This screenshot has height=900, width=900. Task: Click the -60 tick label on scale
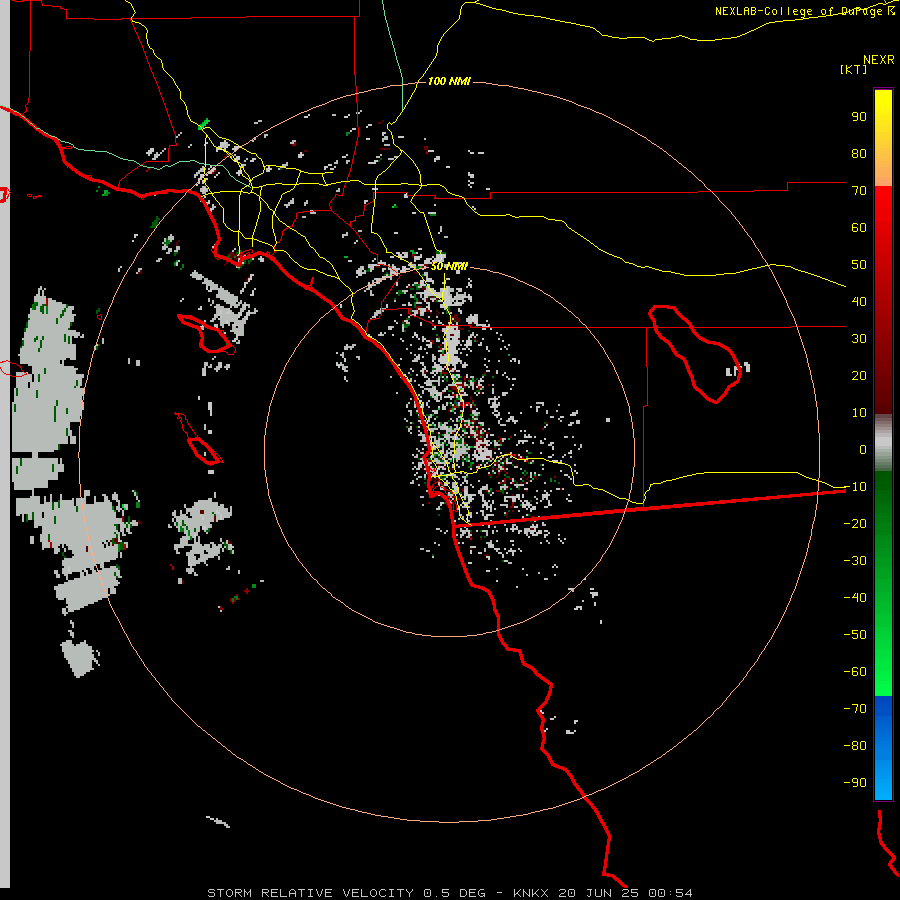[x=855, y=672]
